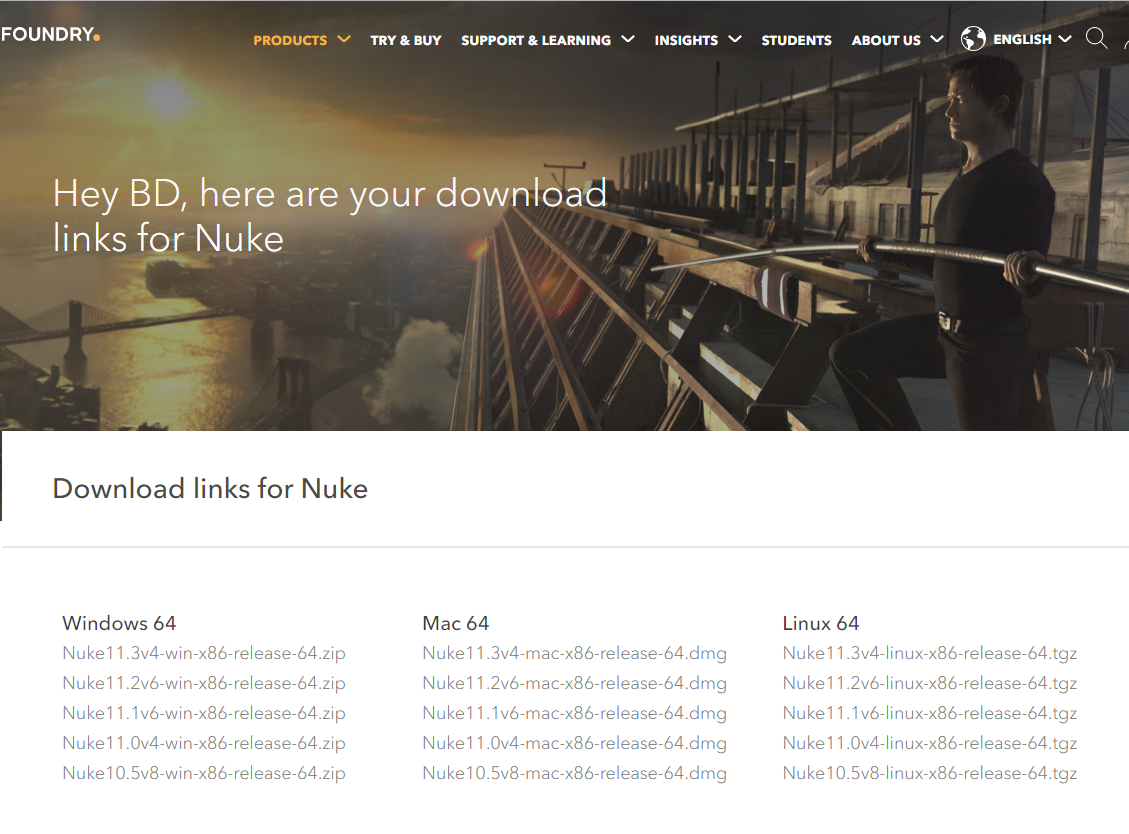Click the 'Hey BD' hero headline
1129x834 pixels.
pyautogui.click(x=330, y=216)
